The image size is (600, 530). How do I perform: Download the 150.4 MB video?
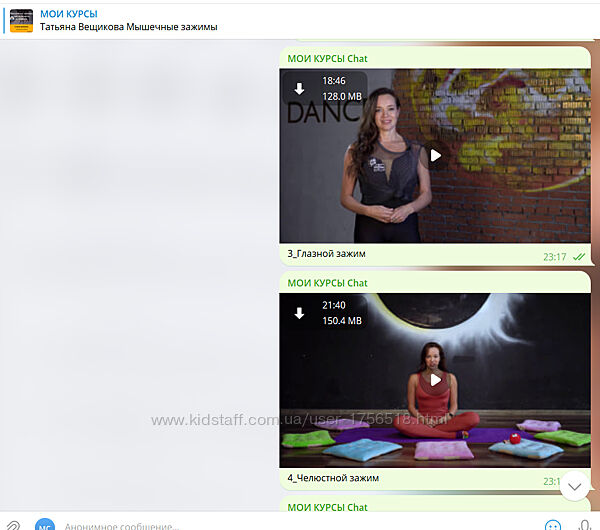[299, 313]
